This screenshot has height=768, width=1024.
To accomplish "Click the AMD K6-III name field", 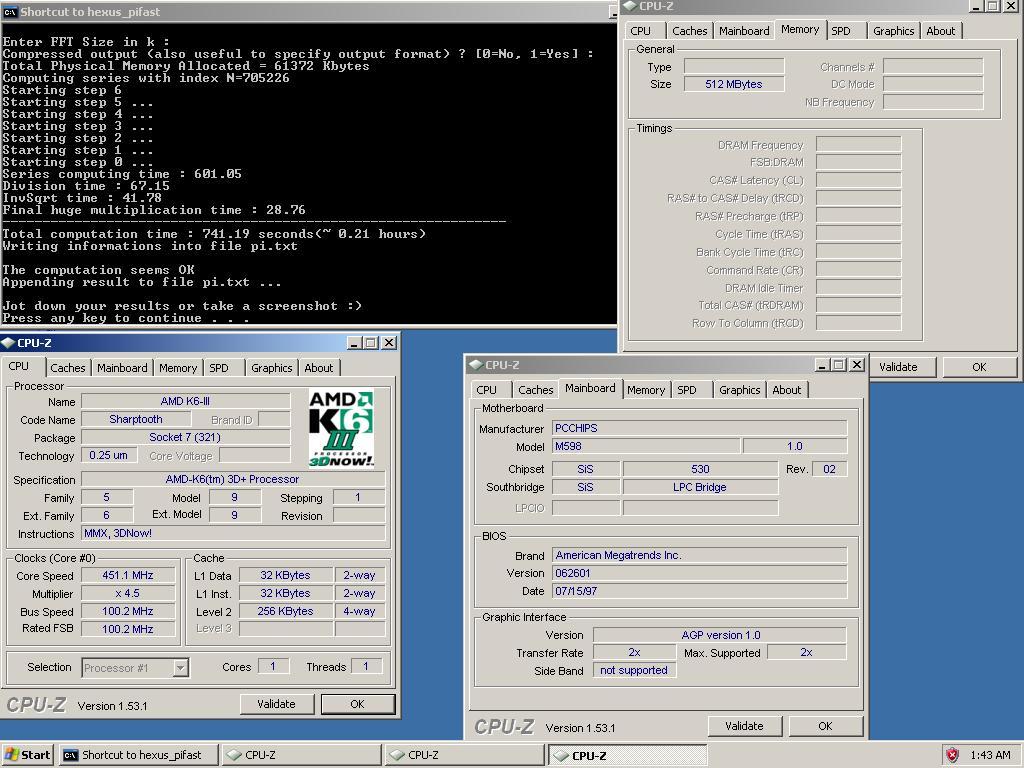I will [x=185, y=401].
